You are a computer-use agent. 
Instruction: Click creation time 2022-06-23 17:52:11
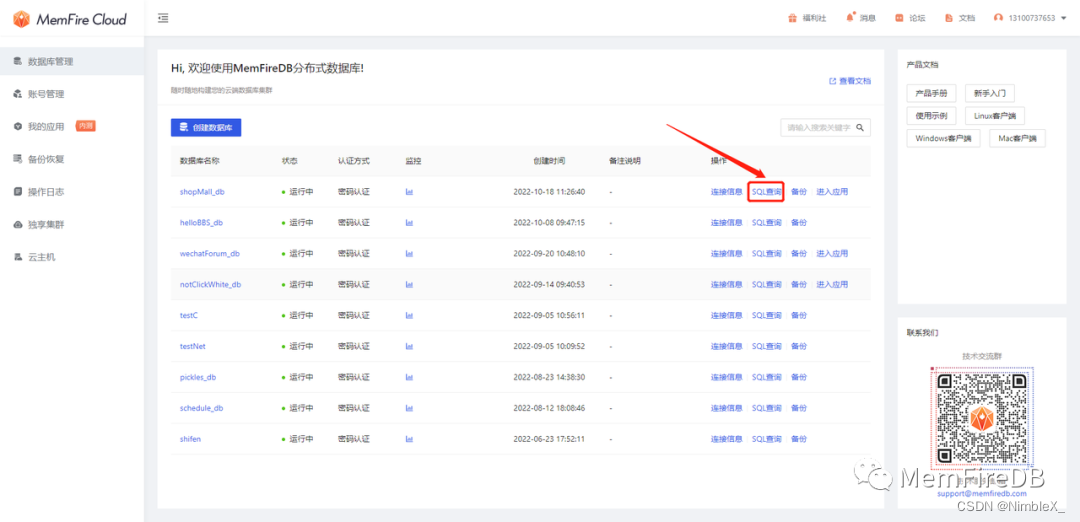click(549, 439)
